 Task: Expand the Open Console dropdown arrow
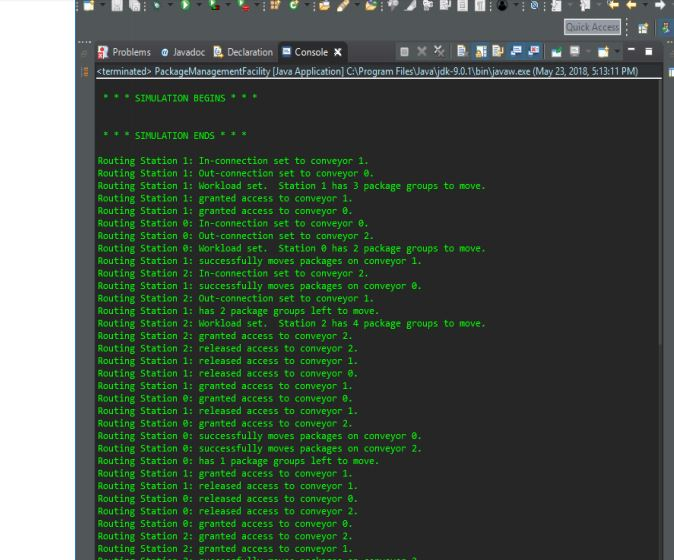click(617, 52)
